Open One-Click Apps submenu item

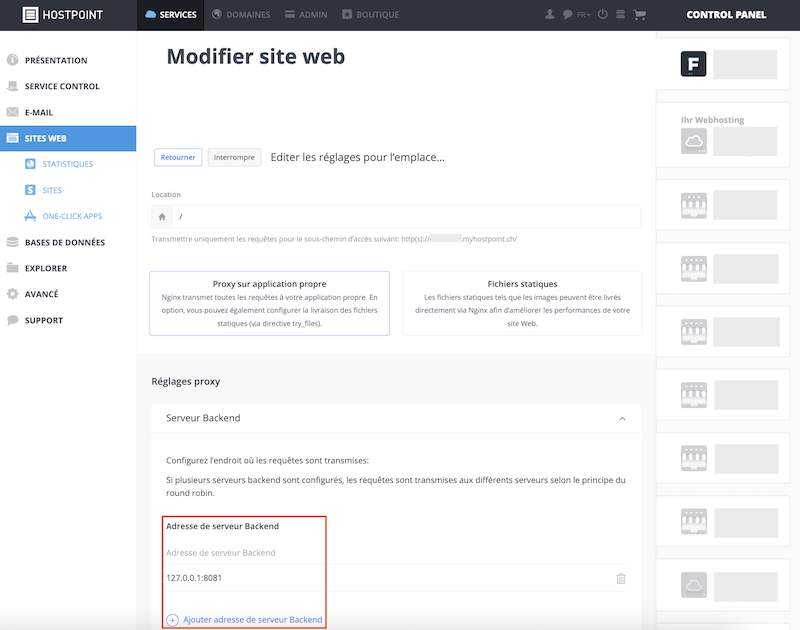pos(72,216)
